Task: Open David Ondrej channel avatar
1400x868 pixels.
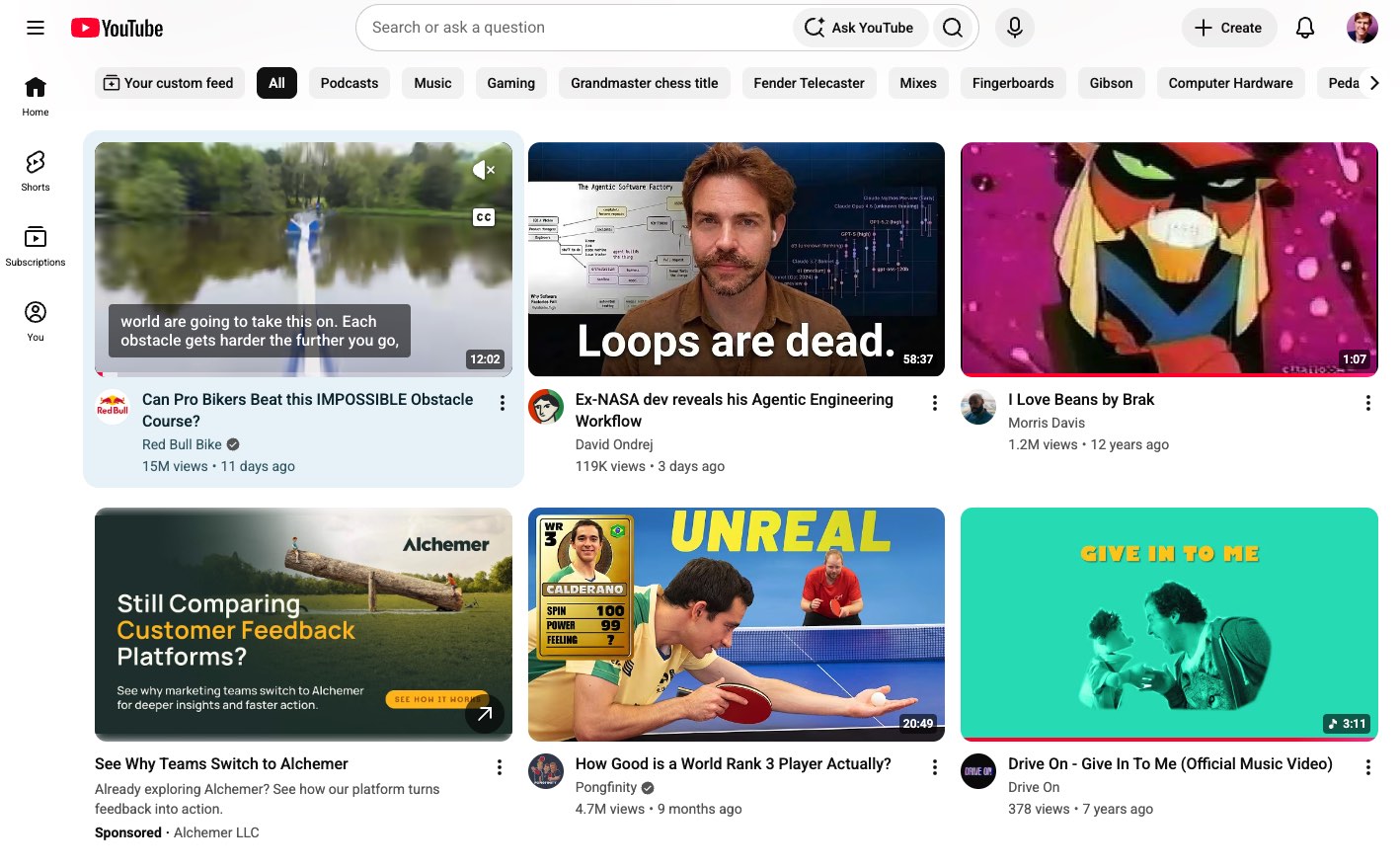Action: point(546,407)
